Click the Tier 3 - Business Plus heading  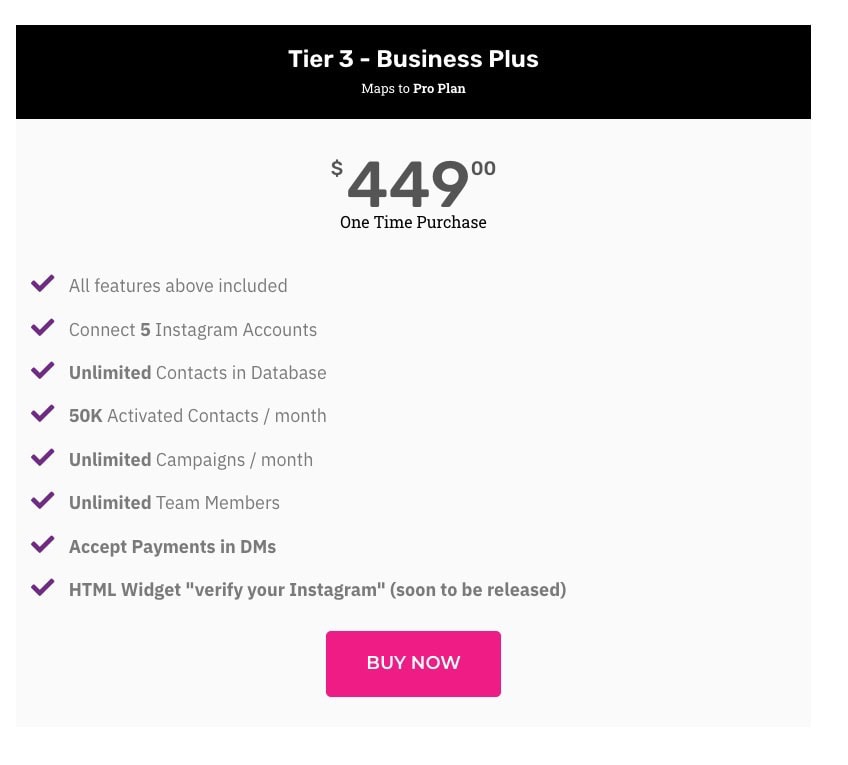(413, 59)
